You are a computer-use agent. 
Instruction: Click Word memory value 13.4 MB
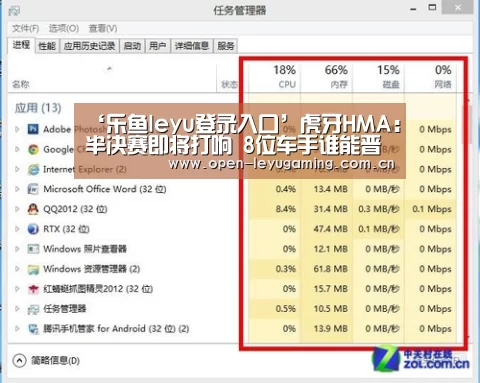331,189
